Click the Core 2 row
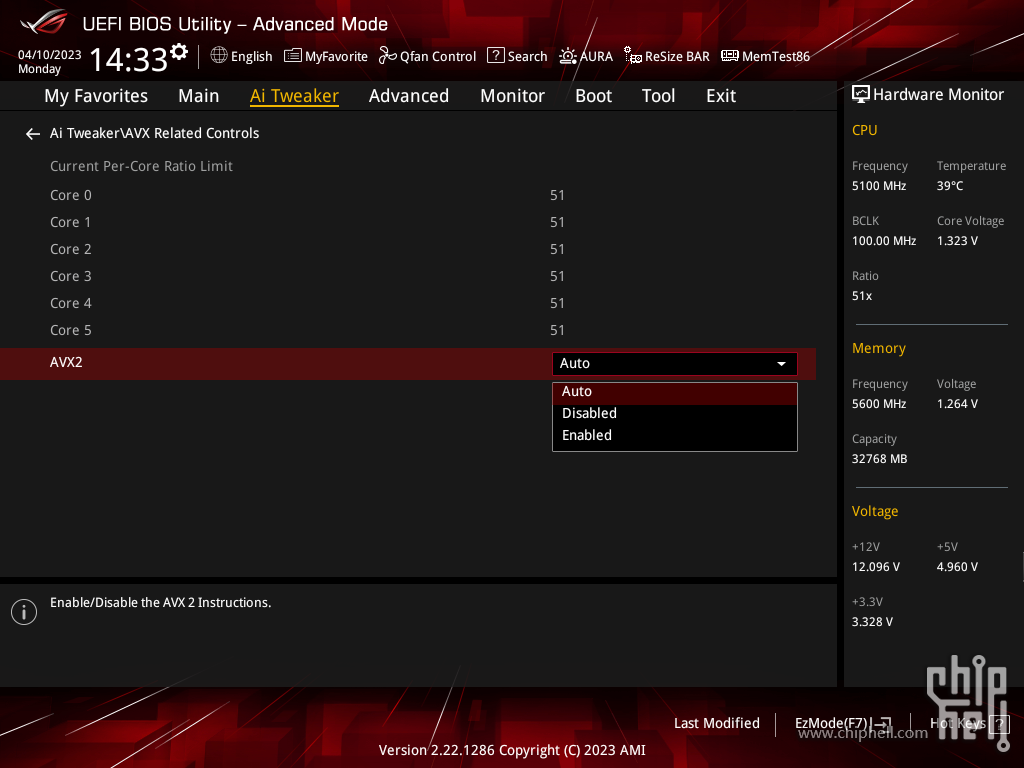Viewport: 1024px width, 768px height. 408,249
